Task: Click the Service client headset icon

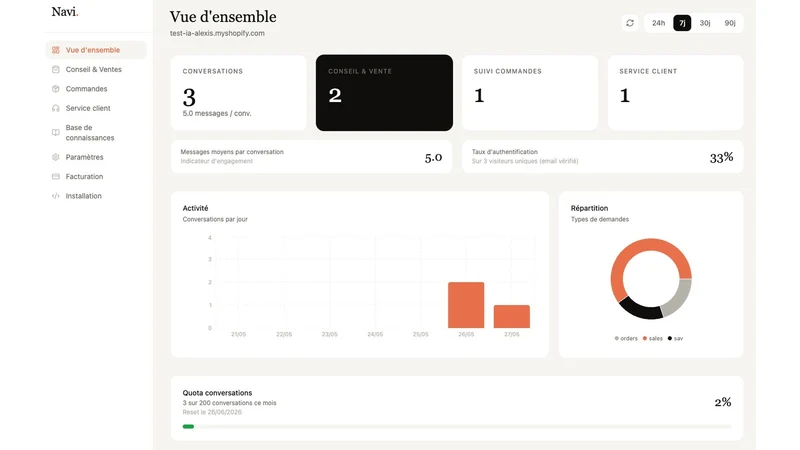Action: (56, 108)
